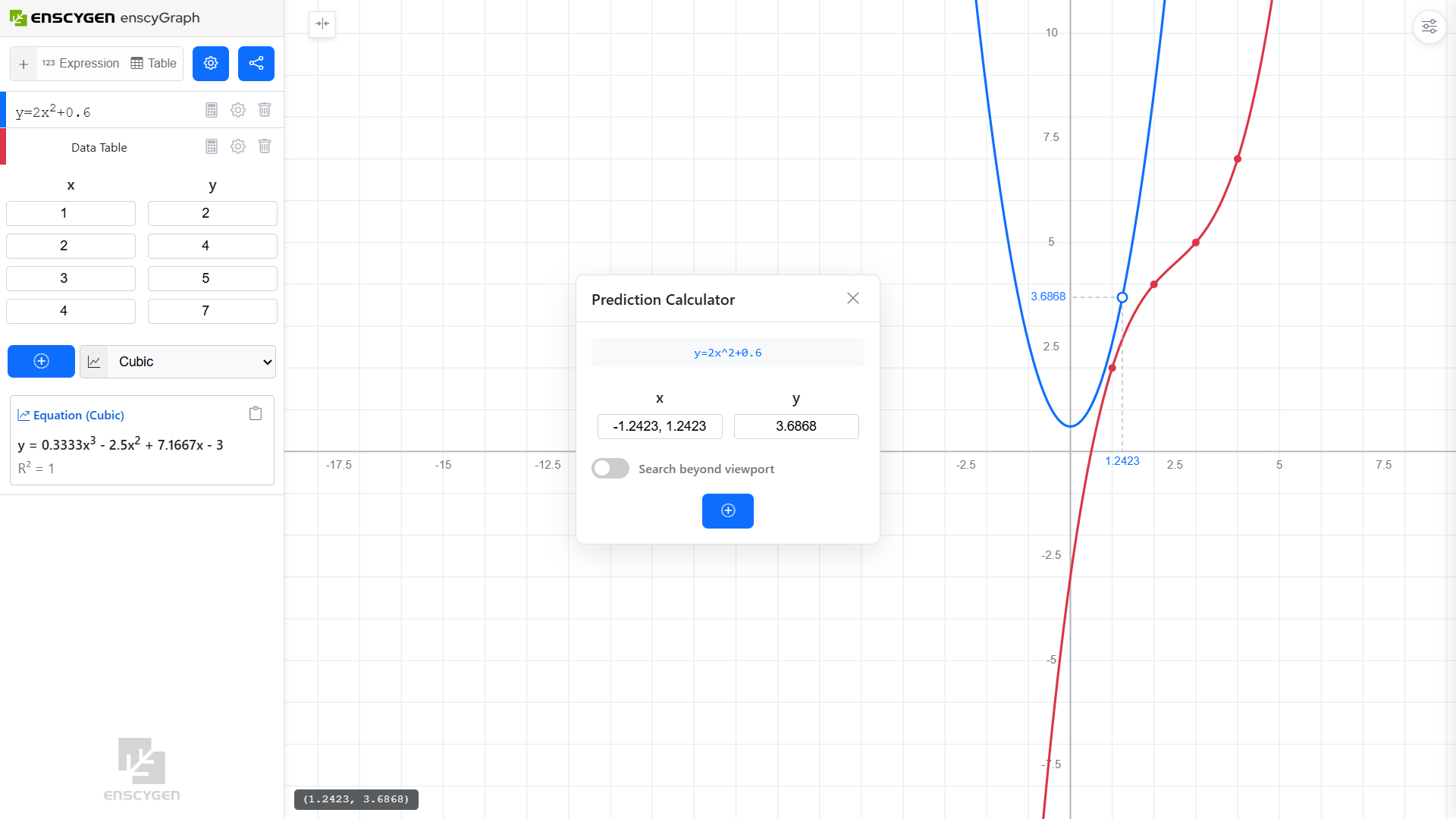Viewport: 1456px width, 819px height.
Task: Add the prediction point with the plus button
Action: pos(727,511)
